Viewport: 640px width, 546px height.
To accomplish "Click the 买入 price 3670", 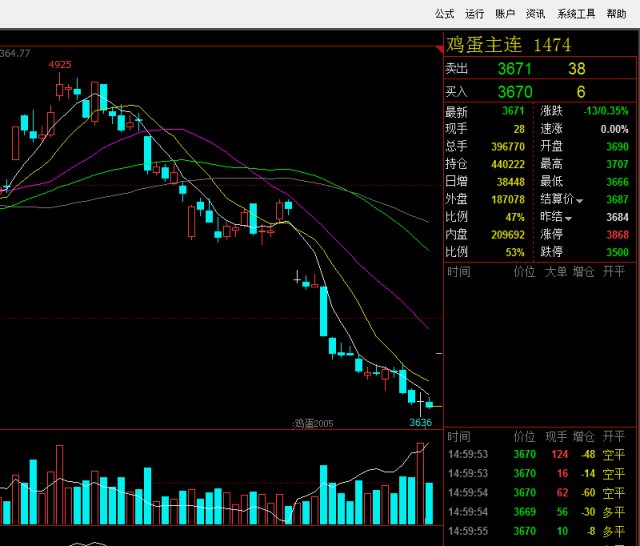I will point(515,92).
